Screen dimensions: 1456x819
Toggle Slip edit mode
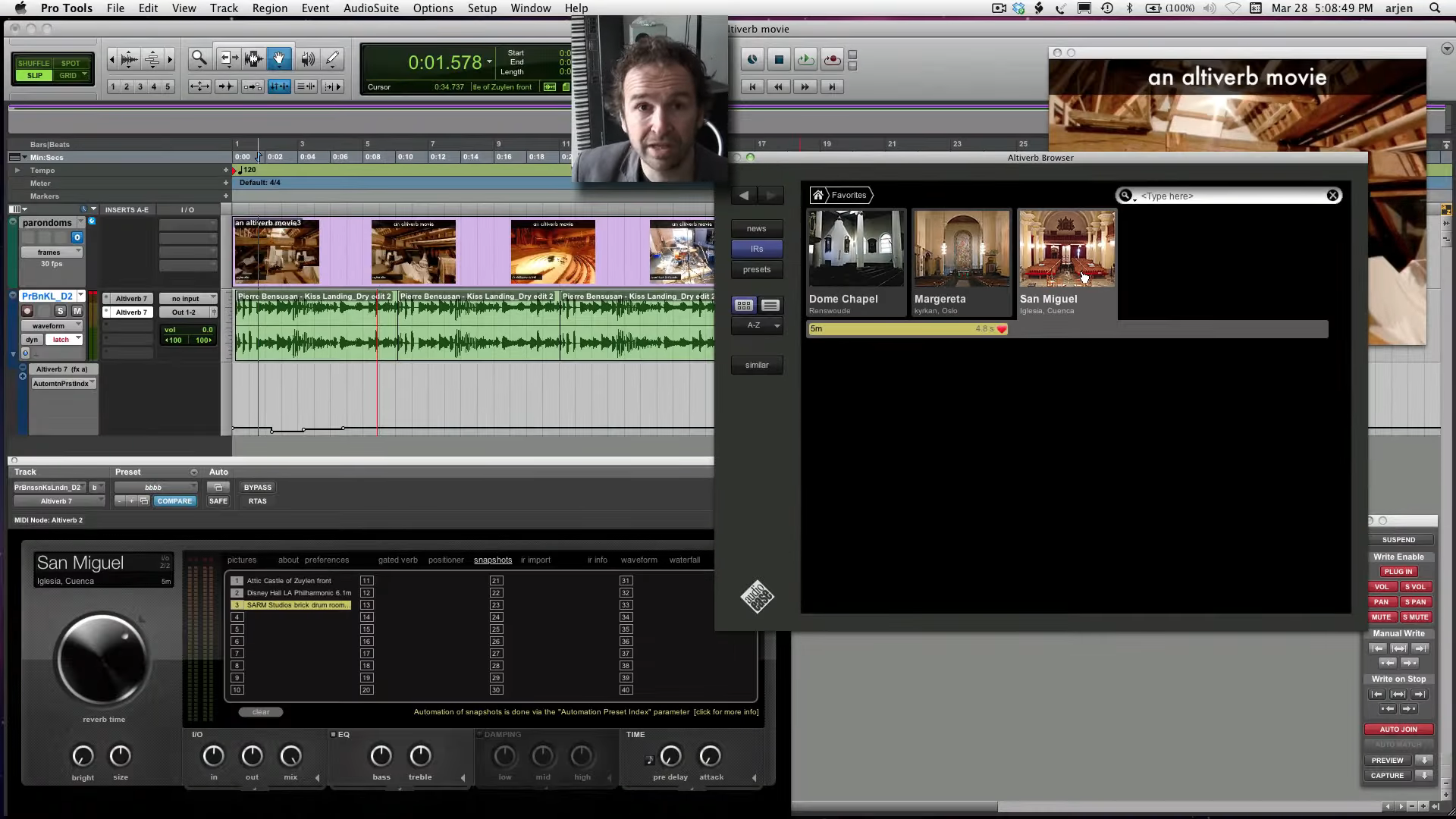34,75
